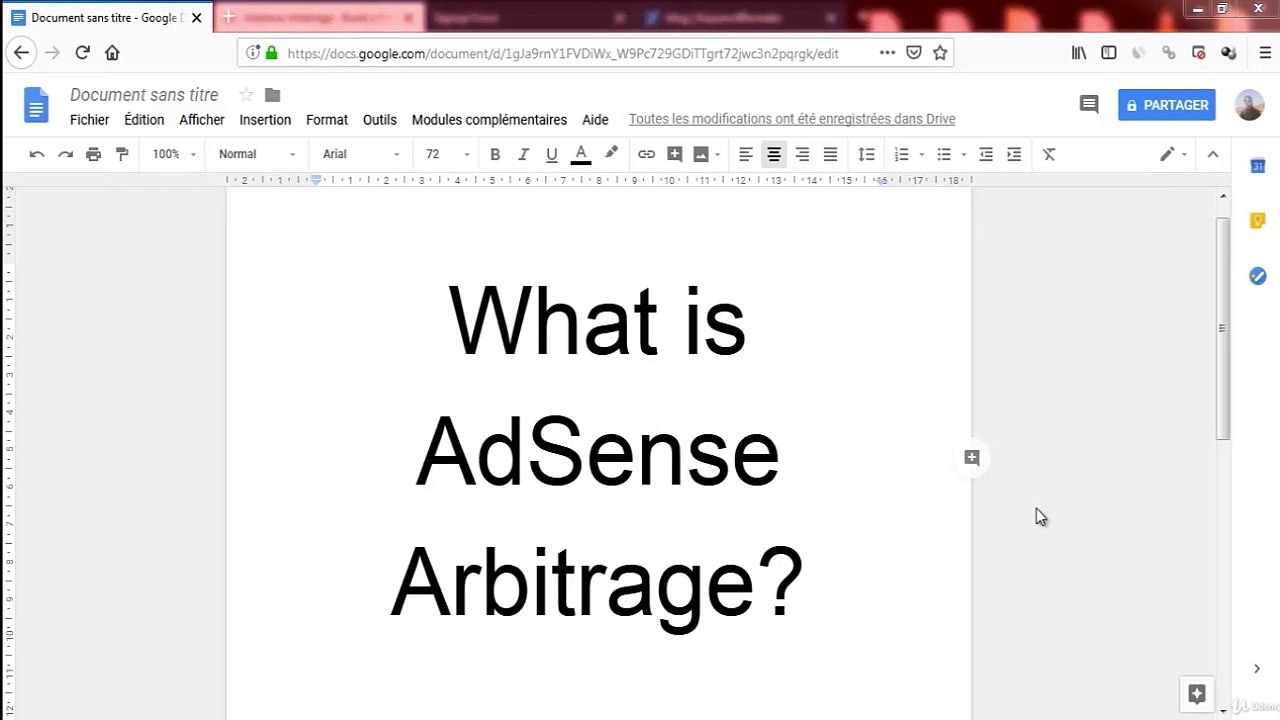Save the page to Pocket
Screen dimensions: 1280x720
pos(913,53)
